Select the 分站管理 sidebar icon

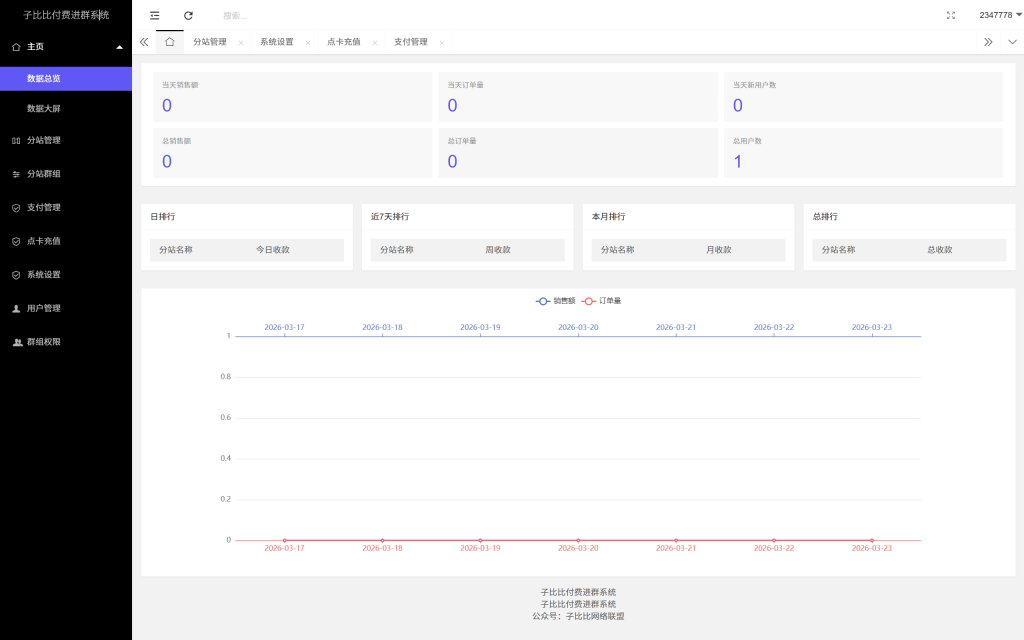point(16,140)
